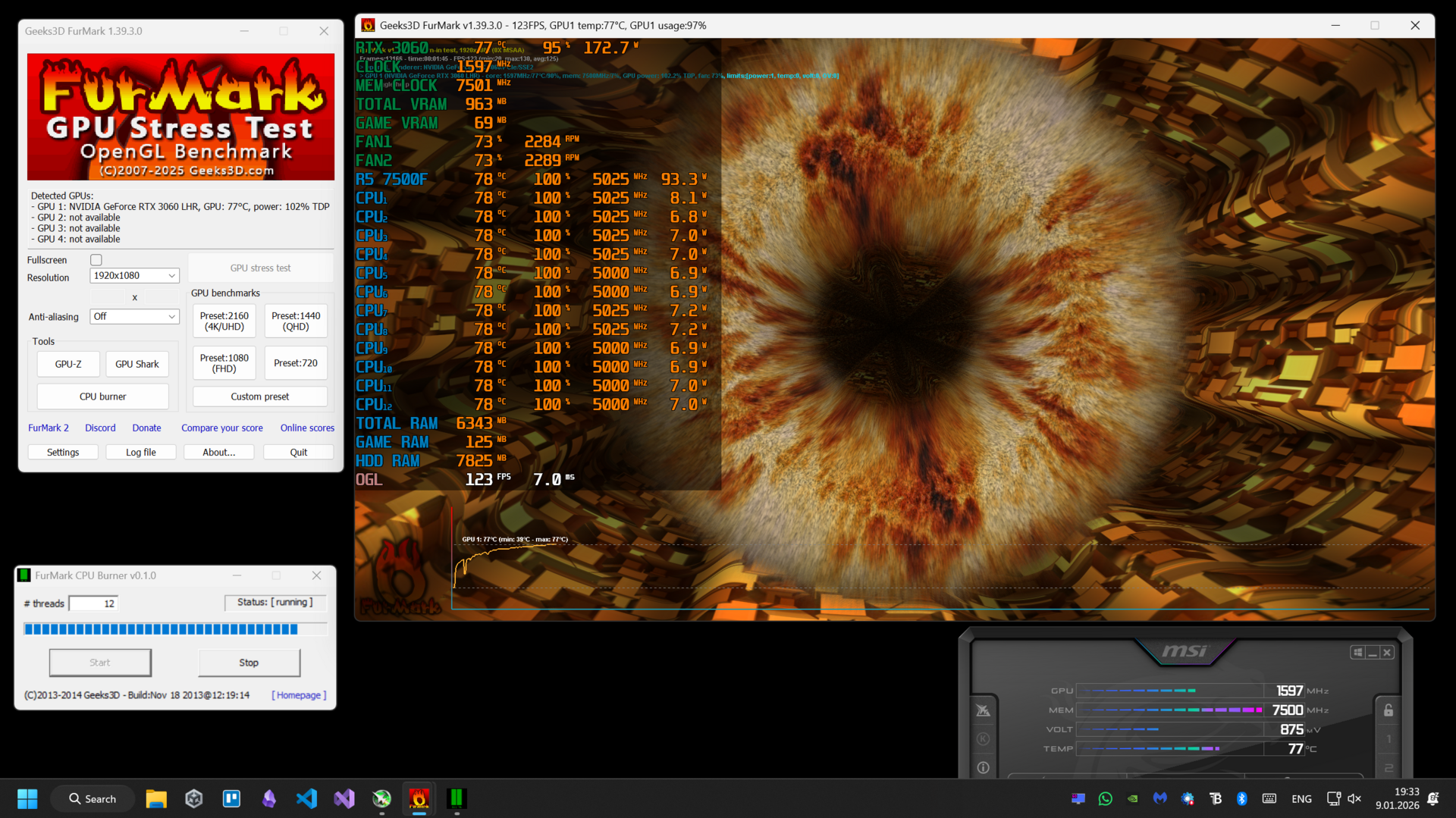Open the FurMark Log file
Viewport: 1456px width, 818px height.
click(141, 452)
